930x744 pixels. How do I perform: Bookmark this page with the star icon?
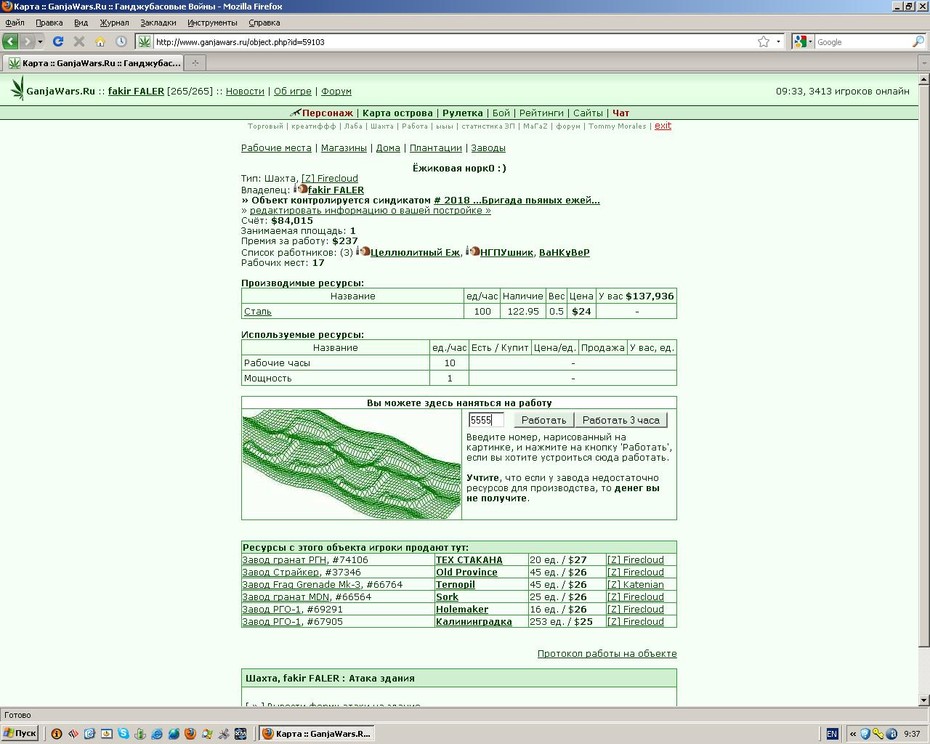[x=763, y=42]
